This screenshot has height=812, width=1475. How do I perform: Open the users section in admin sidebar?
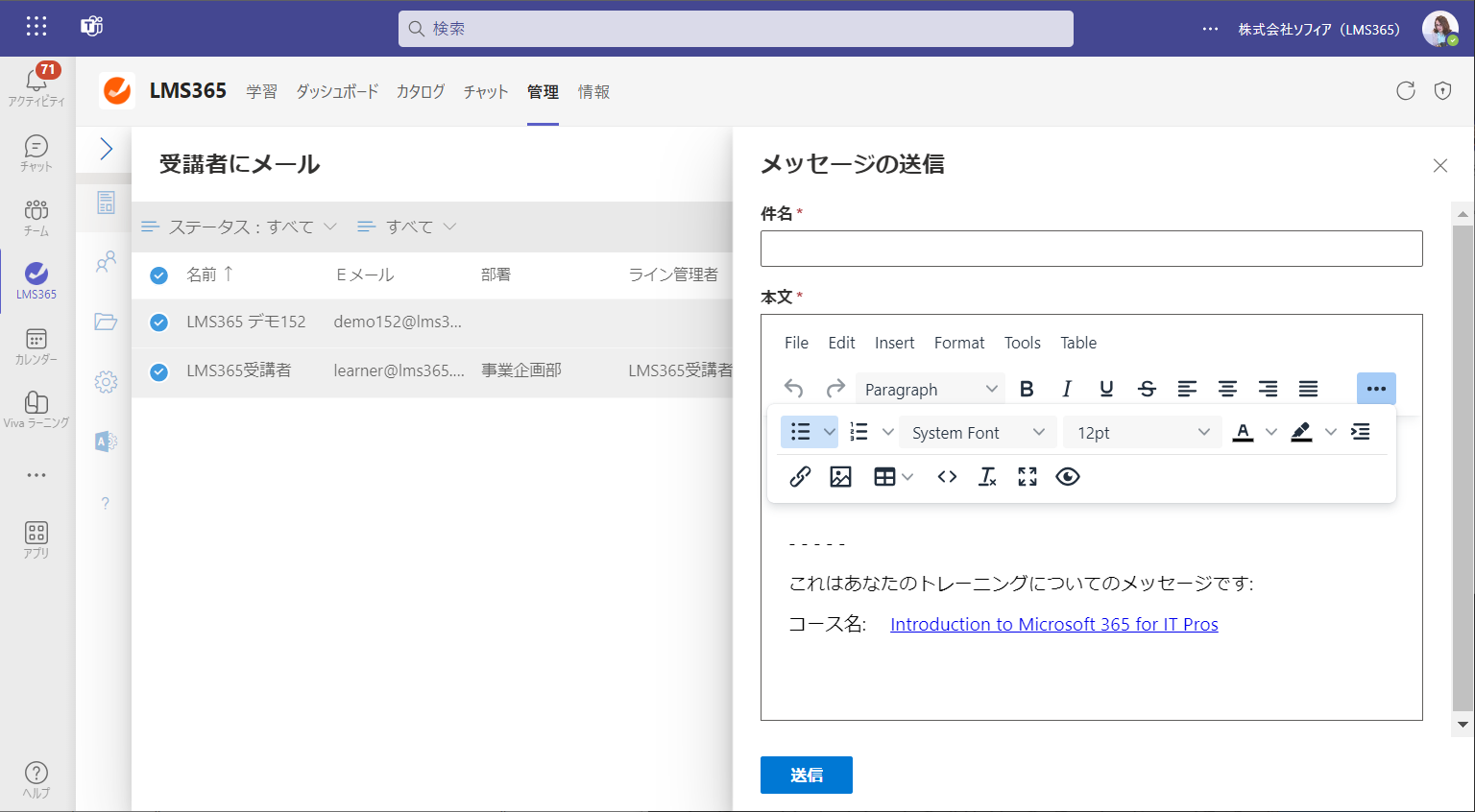click(x=106, y=261)
